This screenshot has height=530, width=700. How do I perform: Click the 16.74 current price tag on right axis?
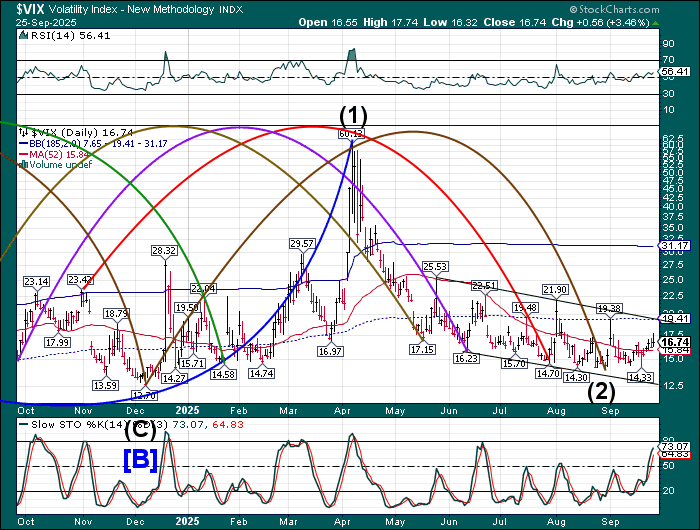(677, 342)
